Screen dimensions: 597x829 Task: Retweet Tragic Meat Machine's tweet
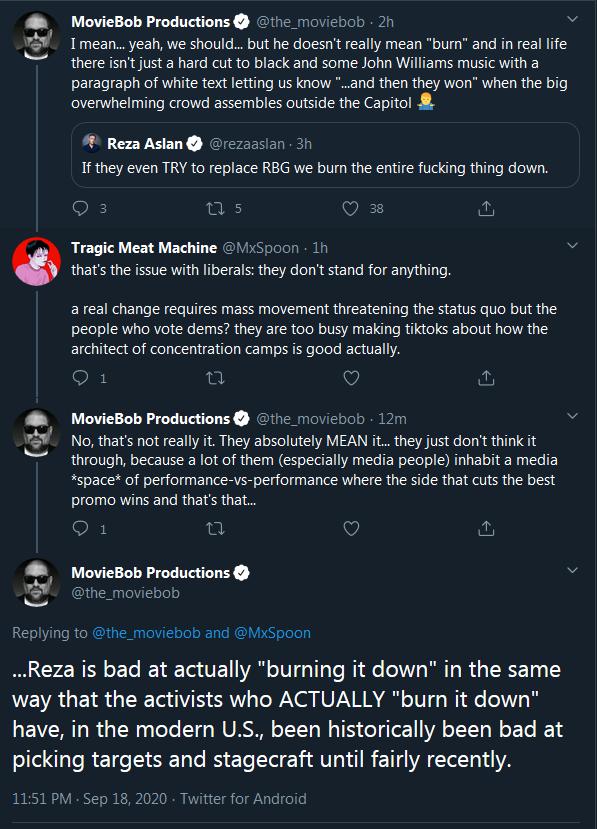click(215, 378)
